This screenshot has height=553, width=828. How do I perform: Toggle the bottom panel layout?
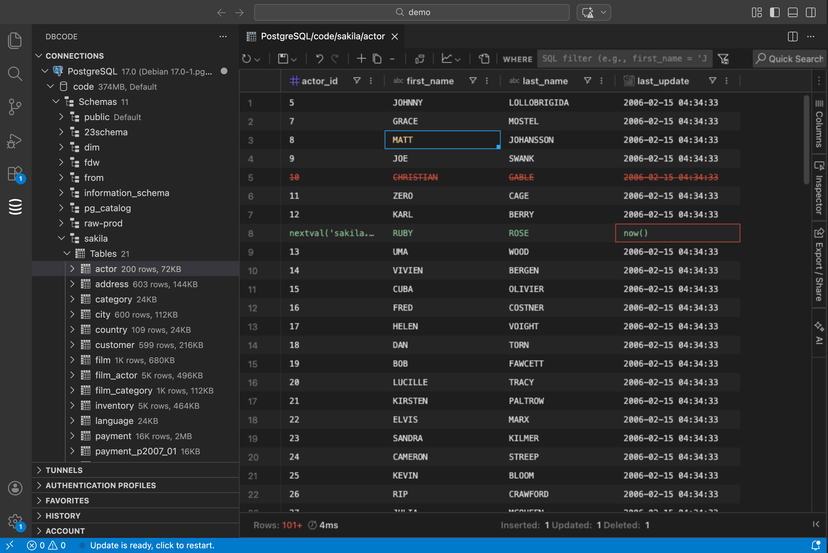coord(793,12)
